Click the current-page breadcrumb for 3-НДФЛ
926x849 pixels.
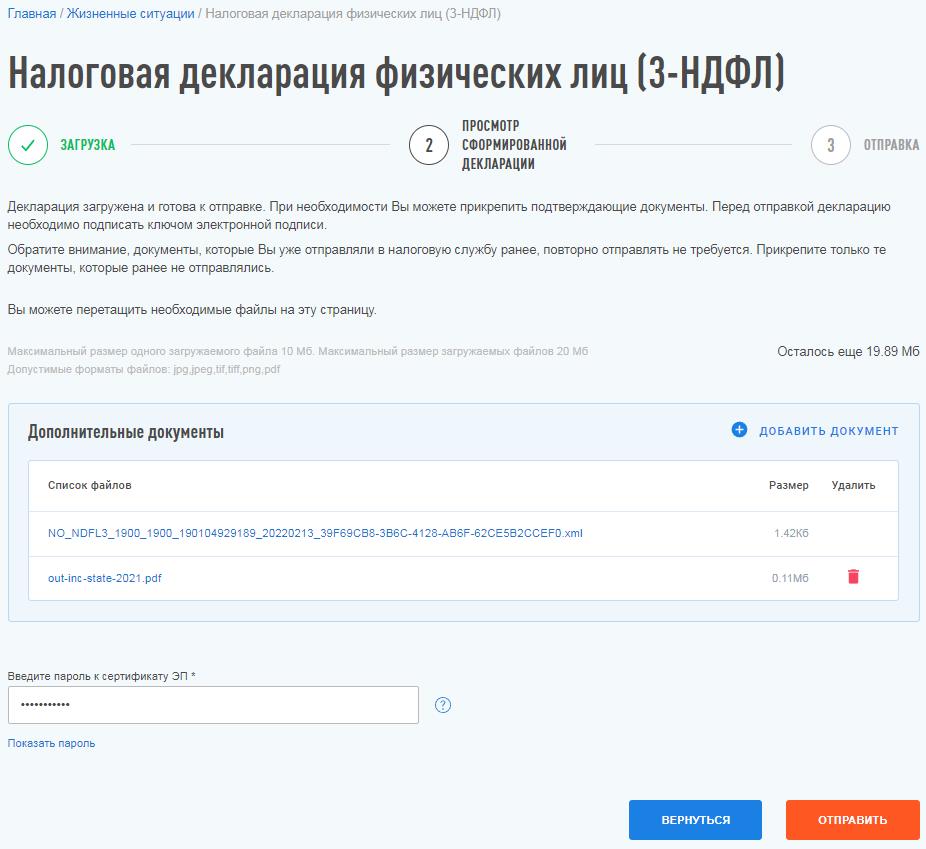tap(353, 13)
